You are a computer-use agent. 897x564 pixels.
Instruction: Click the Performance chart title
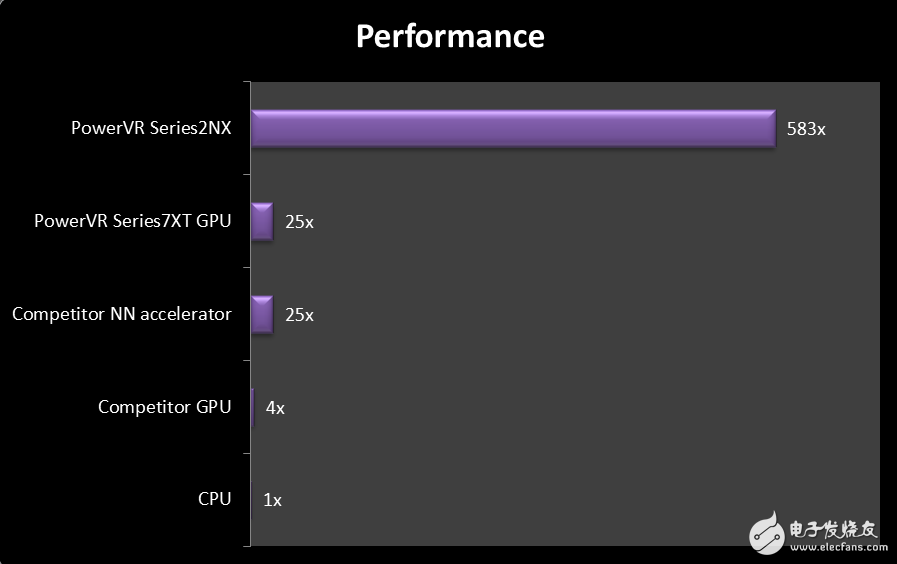(x=450, y=37)
